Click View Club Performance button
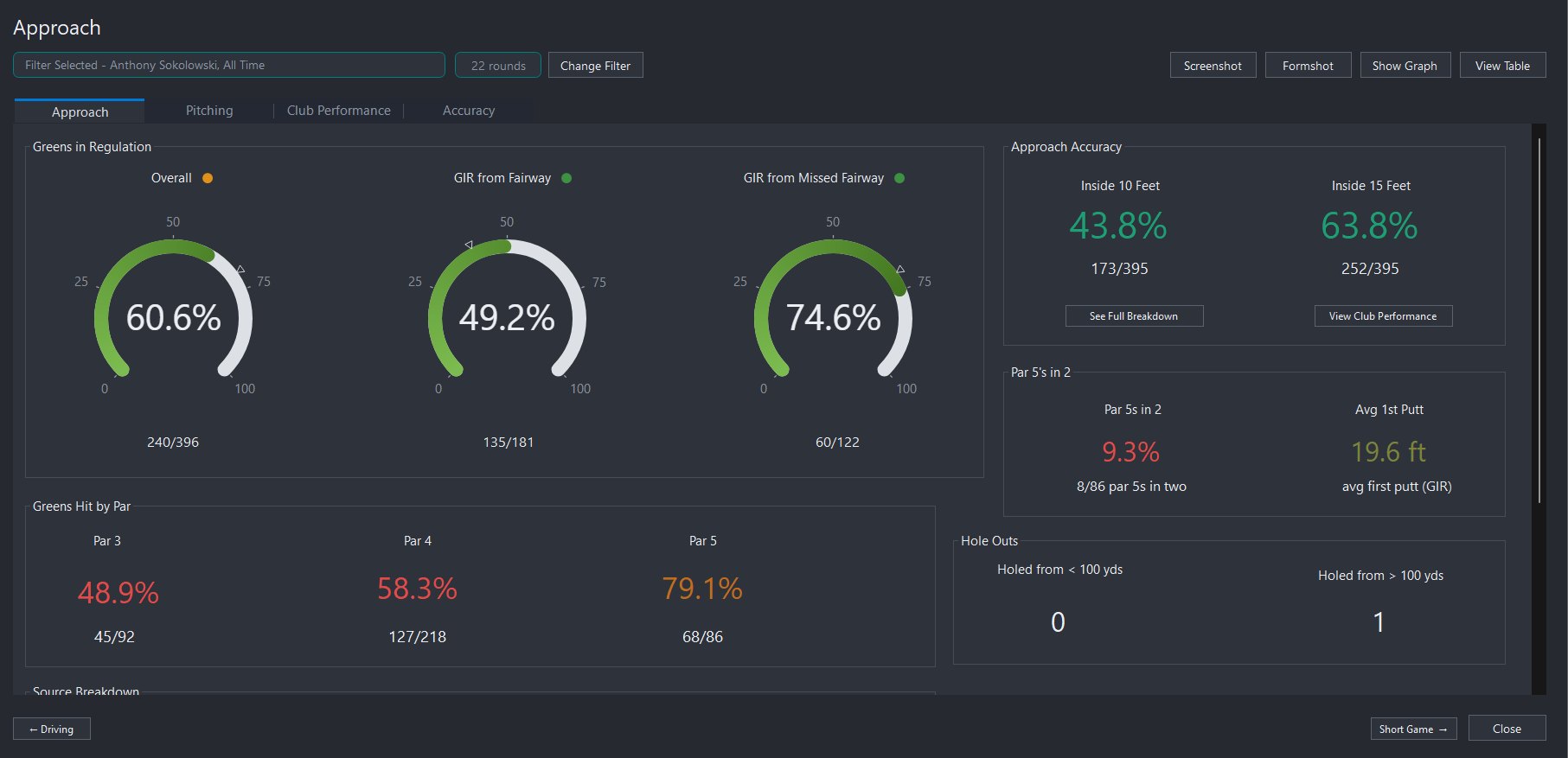Image resolution: width=1568 pixels, height=758 pixels. tap(1383, 316)
